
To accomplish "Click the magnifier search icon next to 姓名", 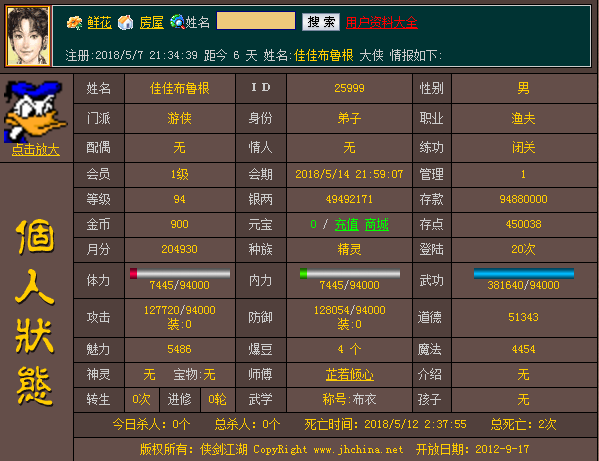I will [177, 22].
